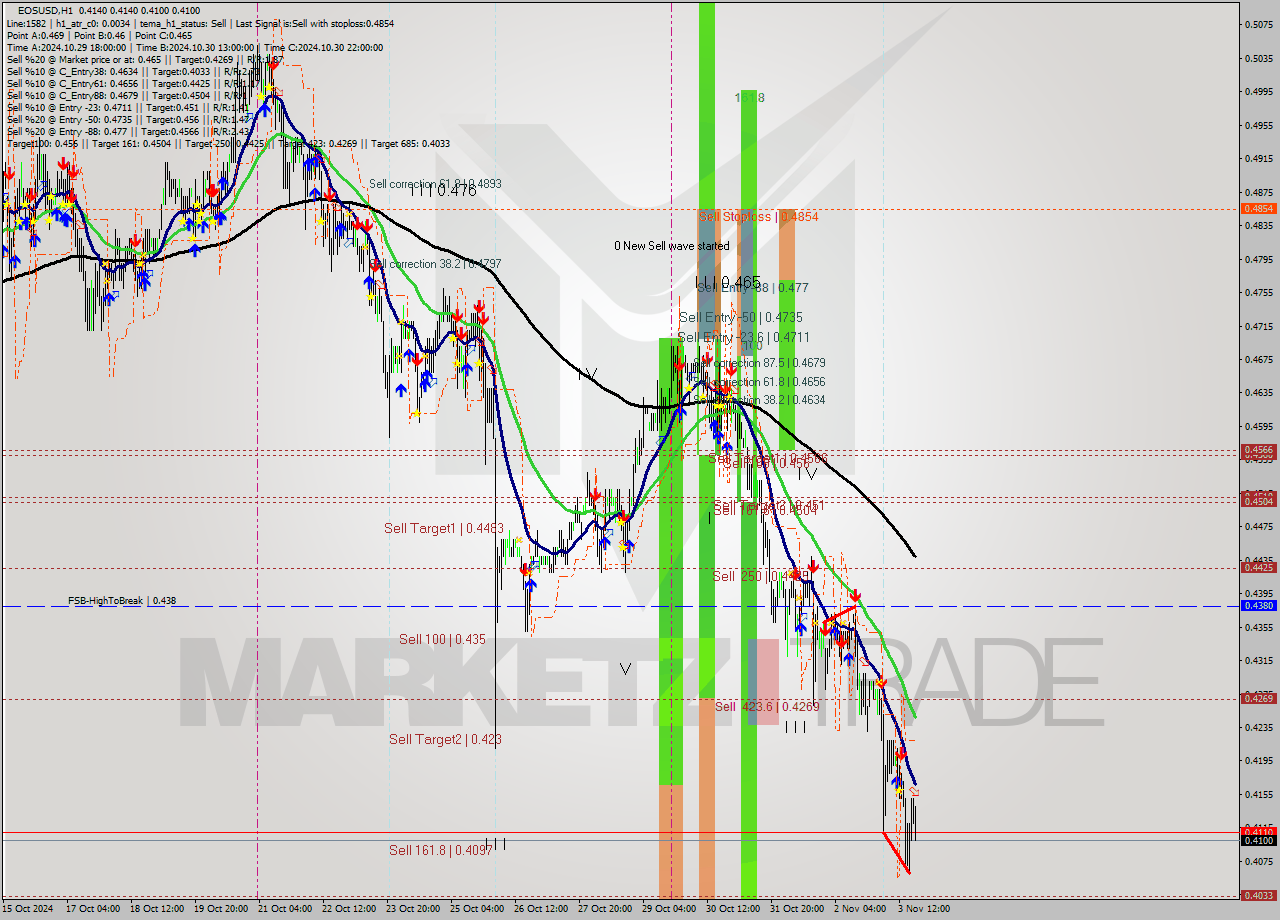Click the 'Sell Entry -50 | 0.4735' label
Screen dimensions: 1280x920
(x=740, y=317)
